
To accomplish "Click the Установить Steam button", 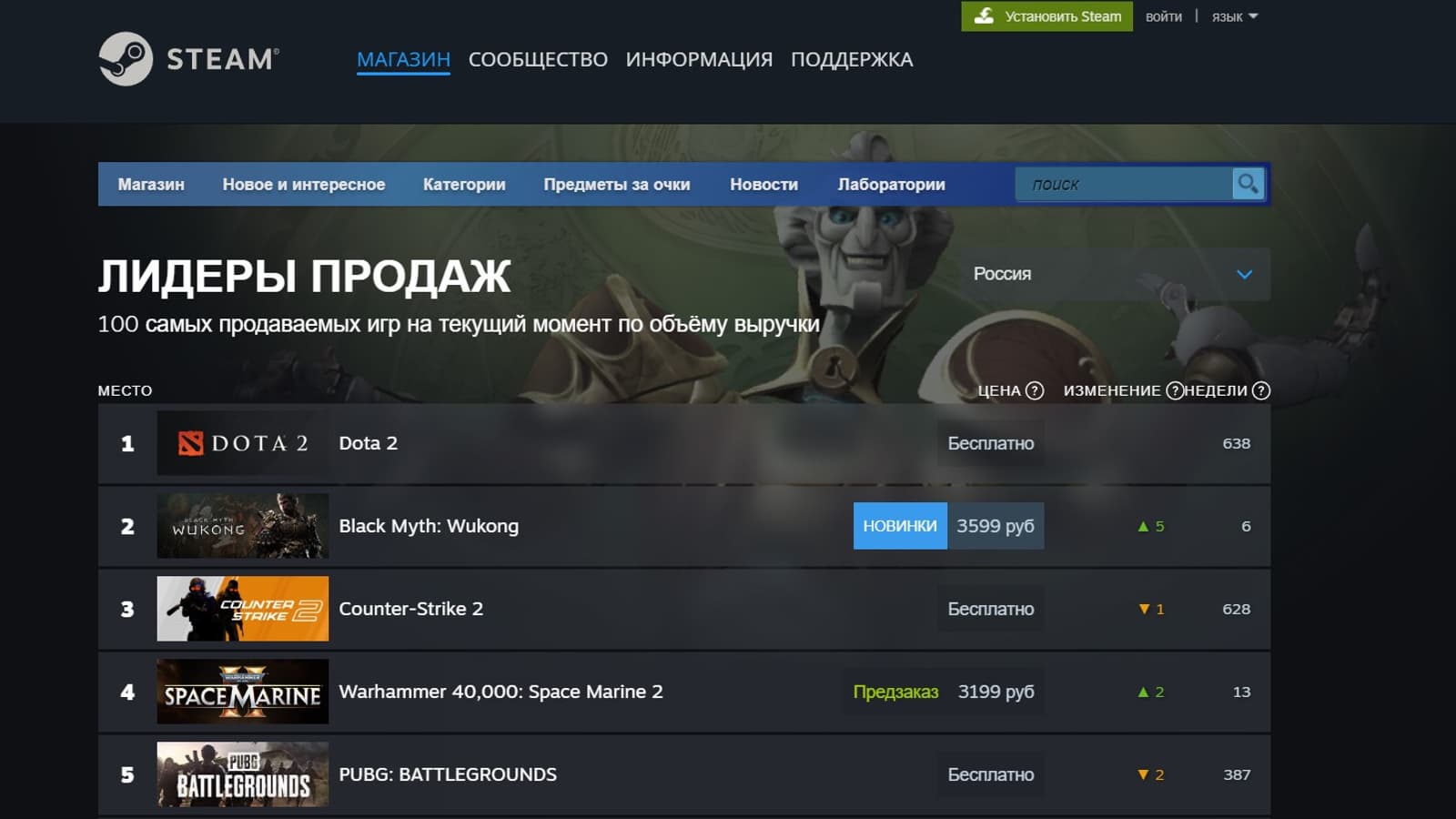I will [1046, 16].
